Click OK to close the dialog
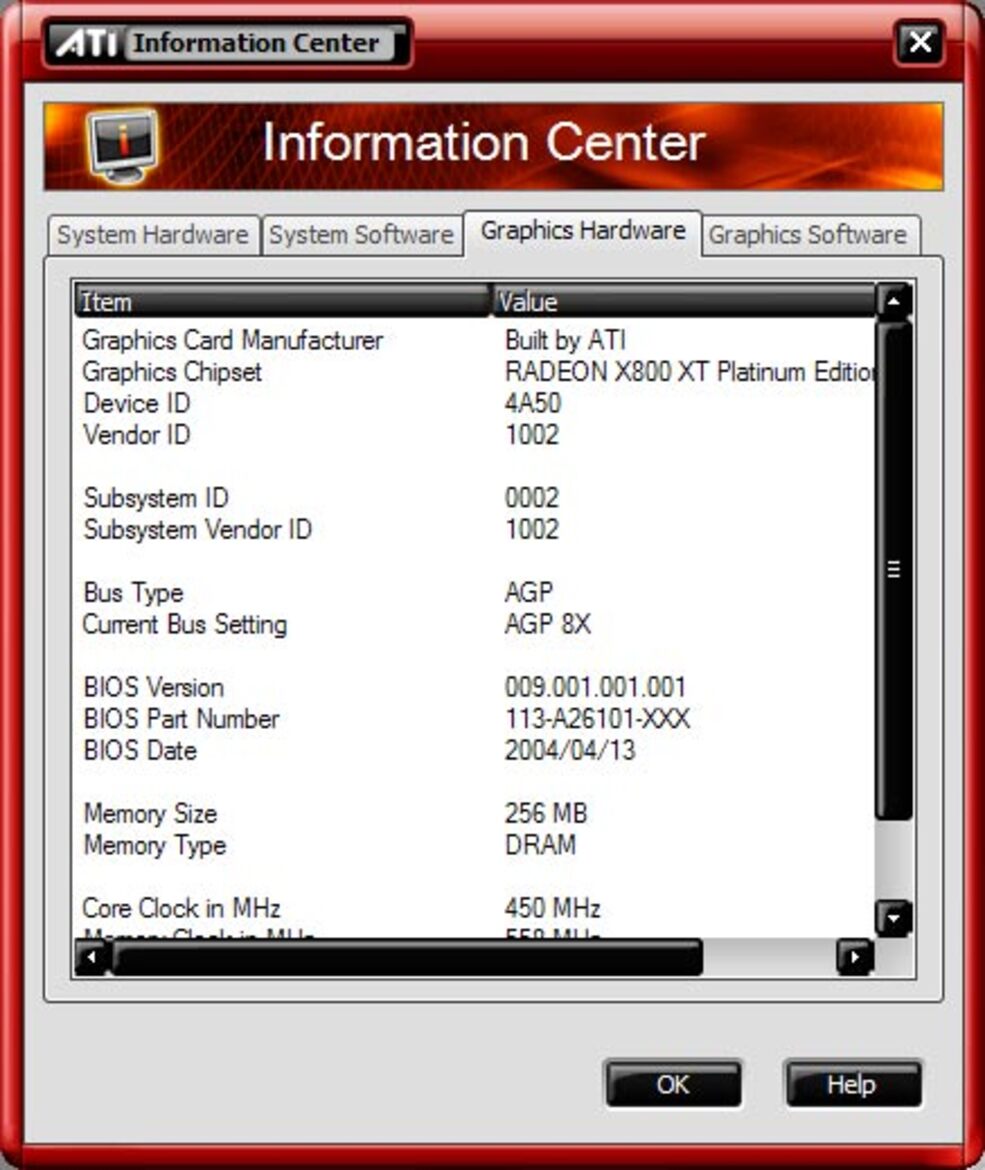The width and height of the screenshot is (985, 1170). pos(673,1084)
